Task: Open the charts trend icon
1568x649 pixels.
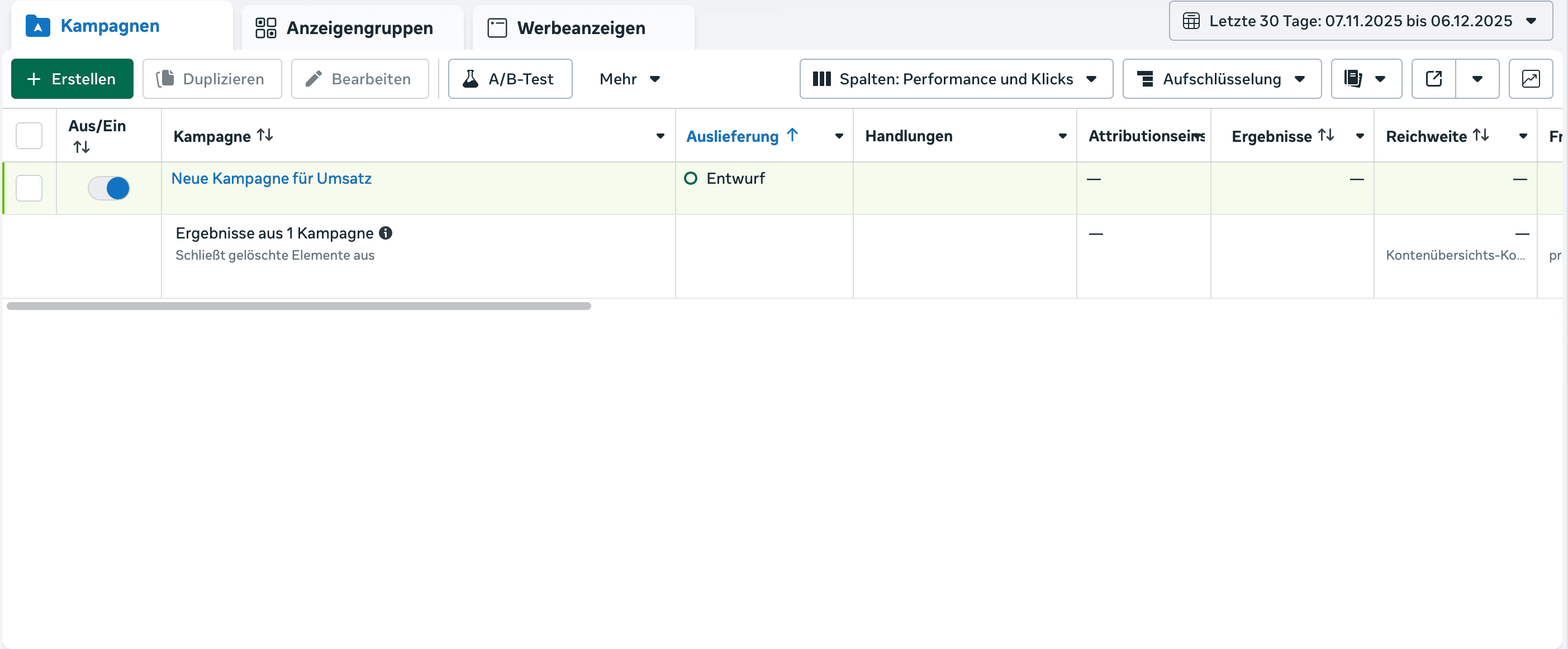Action: [1532, 78]
